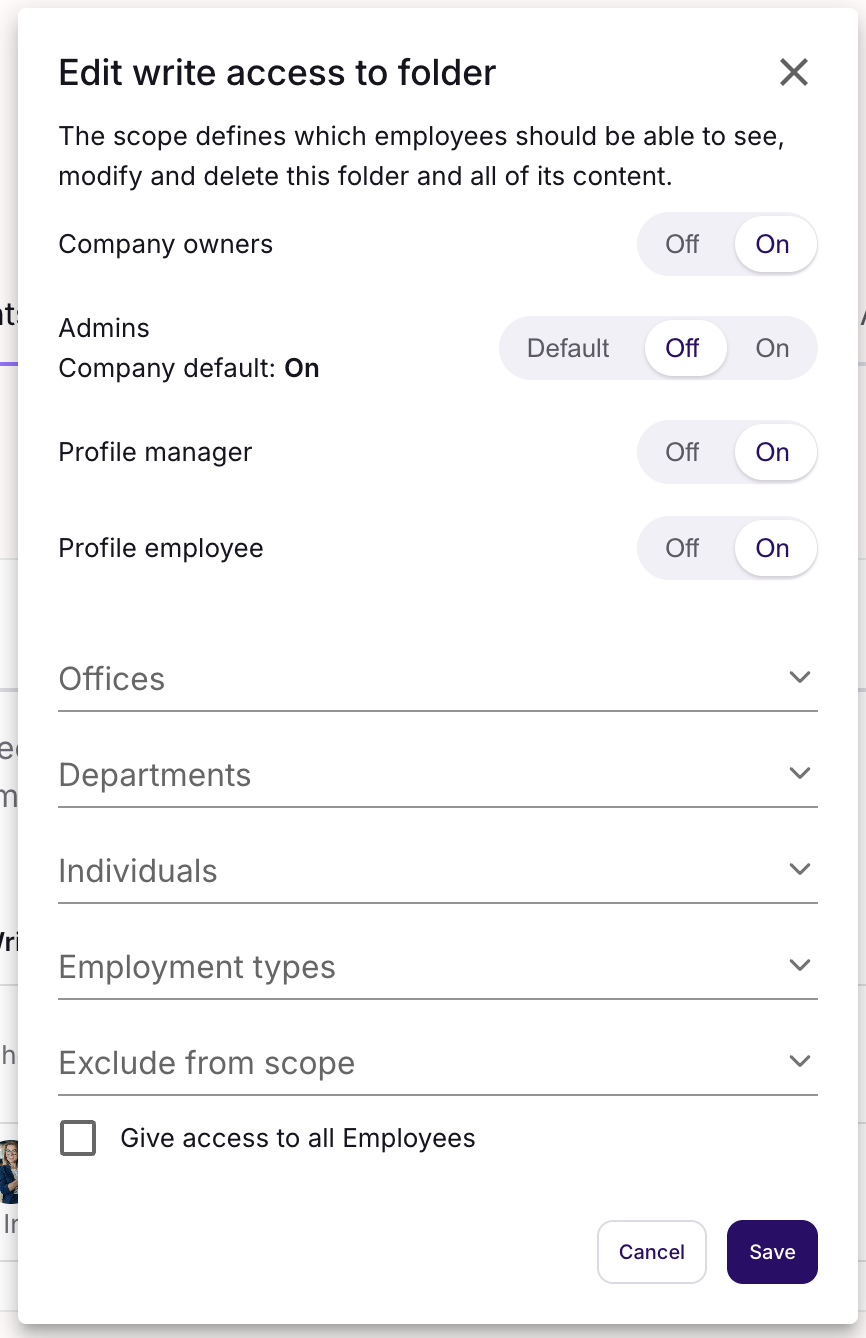The width and height of the screenshot is (866, 1338).
Task: Close the Edit write access dialog
Action: coord(793,72)
